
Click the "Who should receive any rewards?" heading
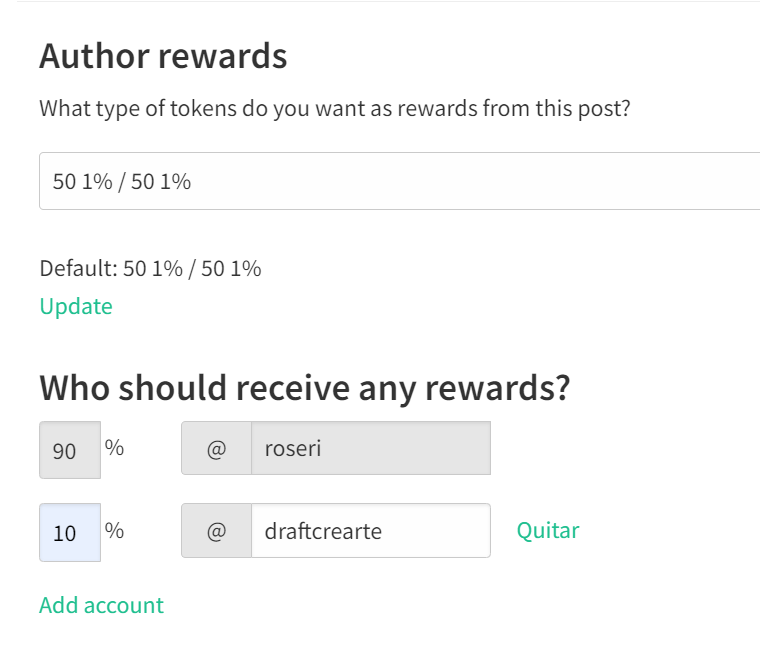pyautogui.click(x=304, y=387)
